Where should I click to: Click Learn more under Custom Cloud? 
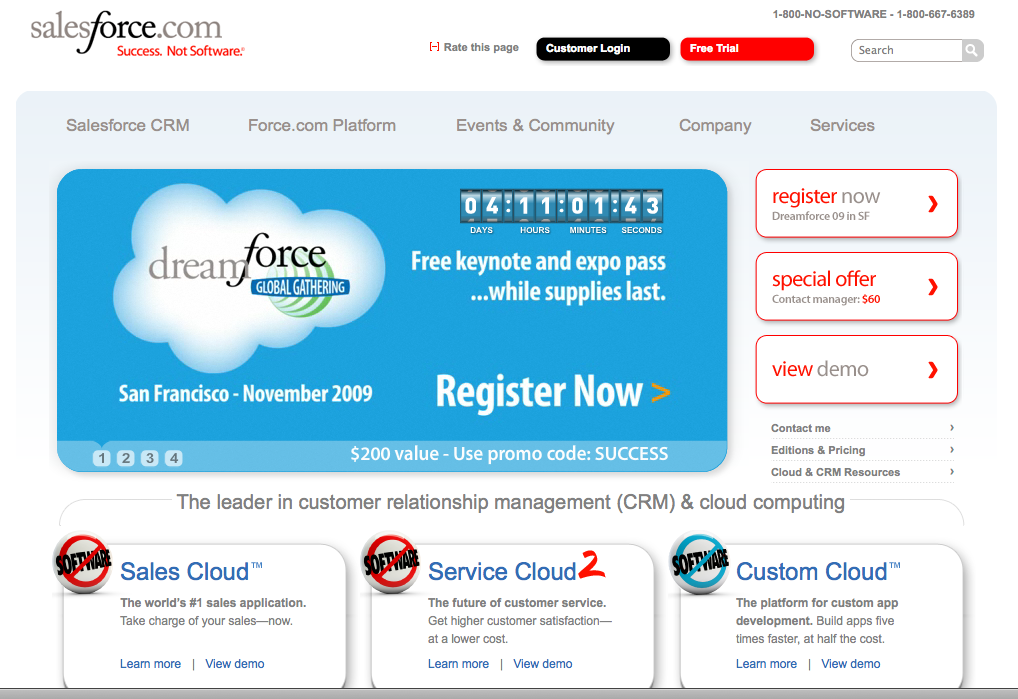766,664
